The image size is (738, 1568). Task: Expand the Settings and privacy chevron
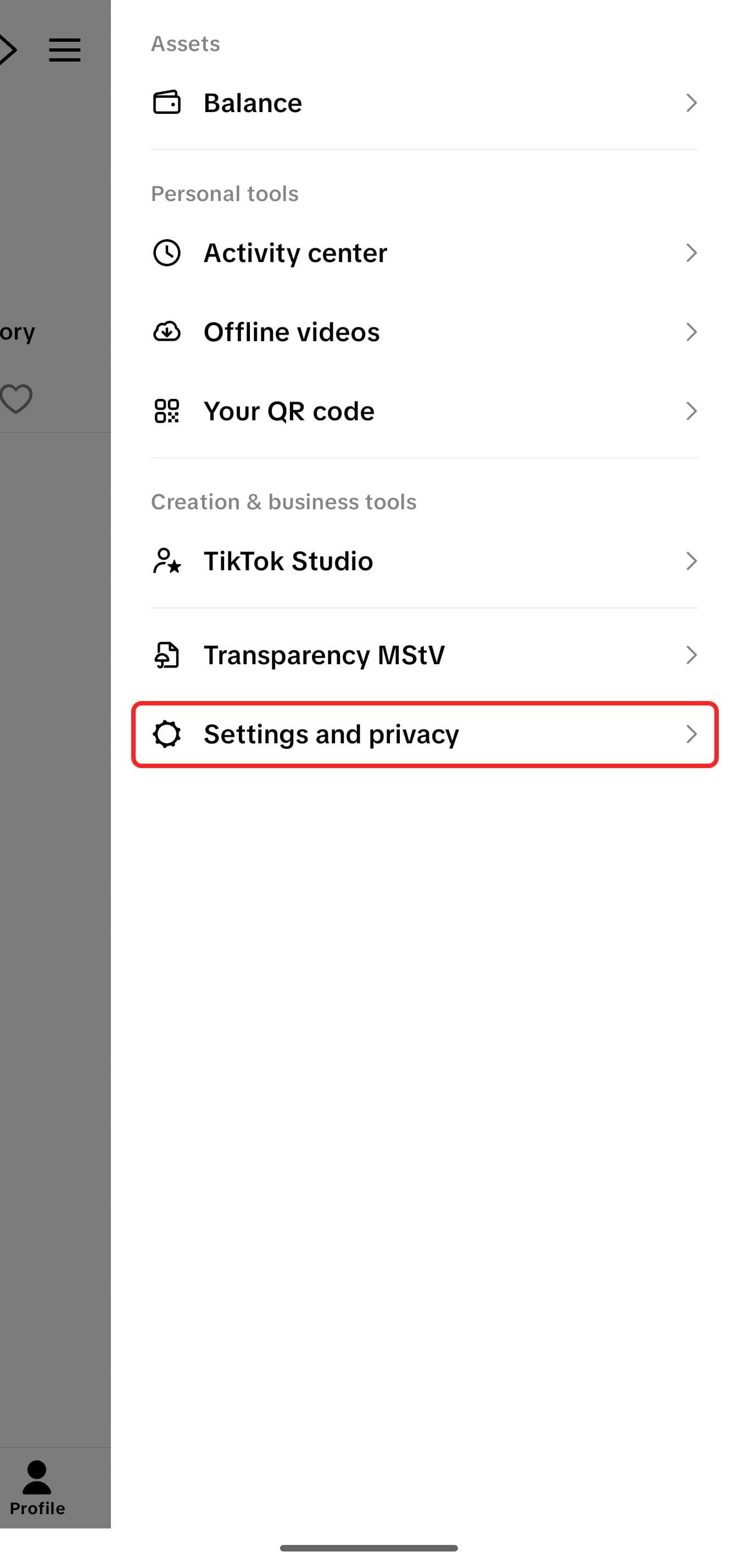click(x=692, y=735)
